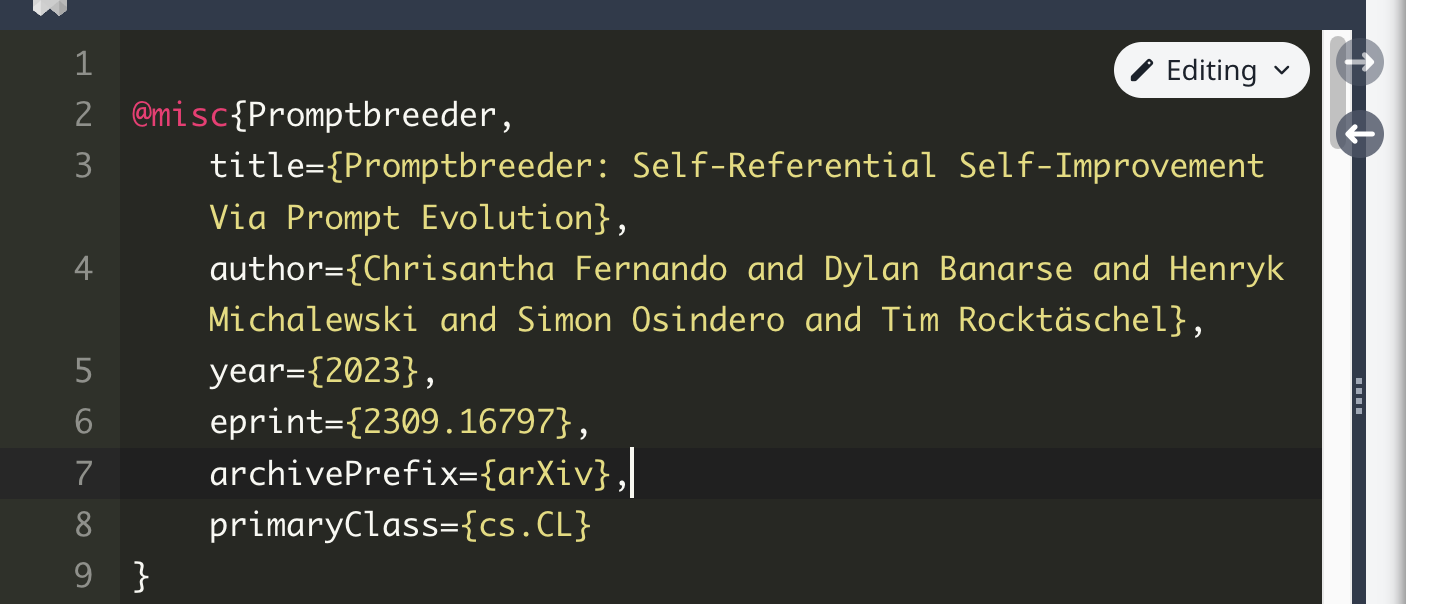Click the partially visible icon at the top left
This screenshot has height=604, width=1440.
click(x=49, y=8)
